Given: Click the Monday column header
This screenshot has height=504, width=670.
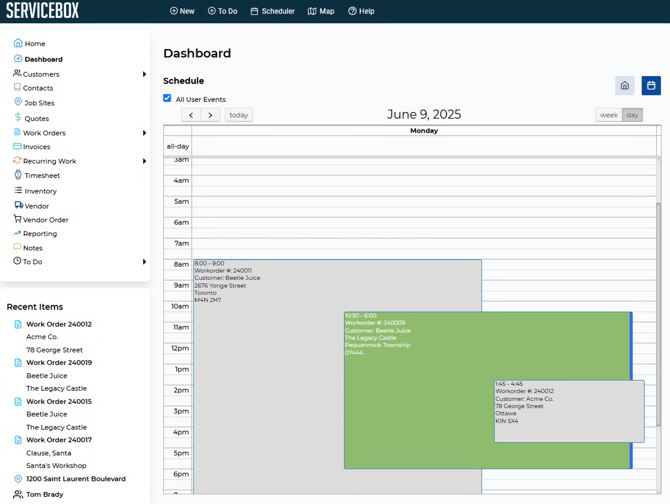Looking at the screenshot, I should tap(424, 131).
